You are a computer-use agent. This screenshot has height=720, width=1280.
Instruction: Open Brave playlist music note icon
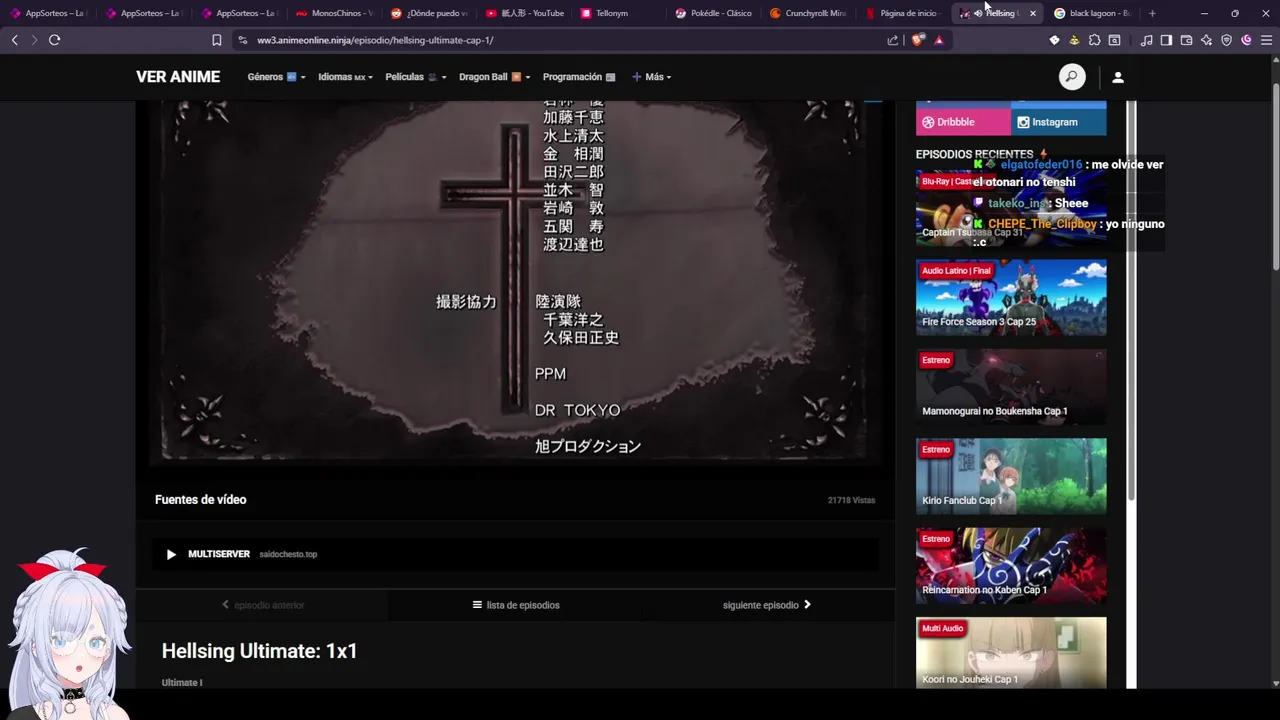click(x=1146, y=40)
